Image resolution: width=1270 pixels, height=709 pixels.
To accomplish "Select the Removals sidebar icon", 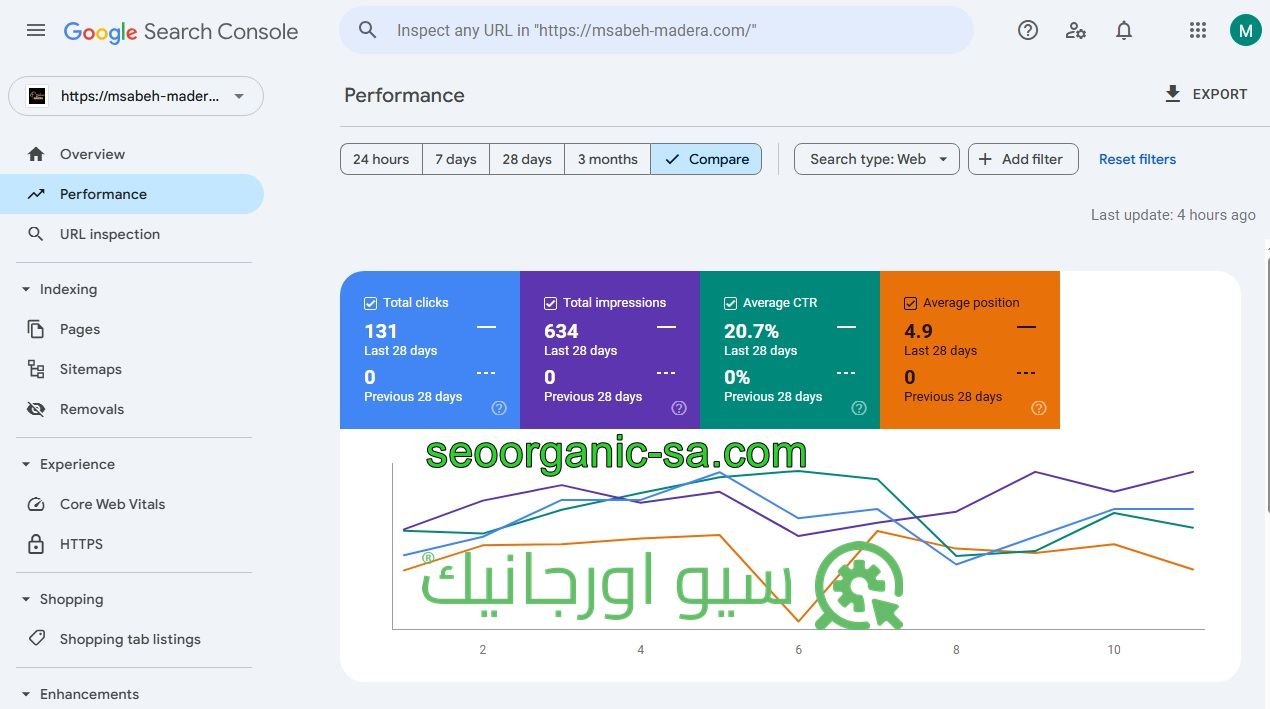I will 36,409.
